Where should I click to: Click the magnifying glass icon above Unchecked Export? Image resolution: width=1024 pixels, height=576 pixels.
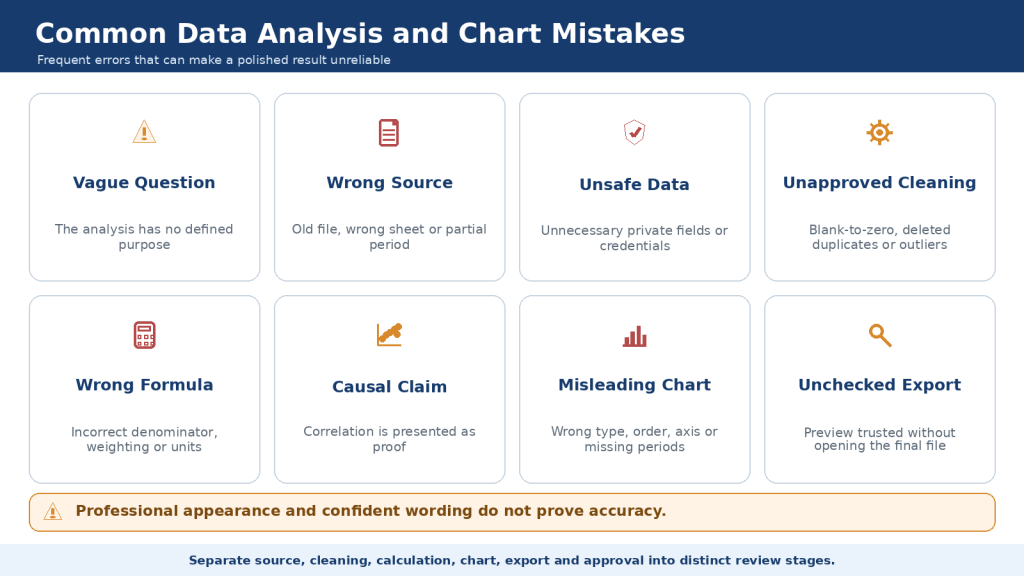pyautogui.click(x=880, y=335)
